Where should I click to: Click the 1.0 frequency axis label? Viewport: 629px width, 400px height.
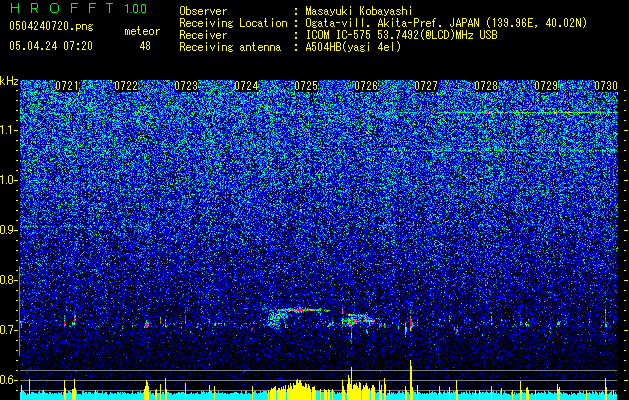[8, 180]
